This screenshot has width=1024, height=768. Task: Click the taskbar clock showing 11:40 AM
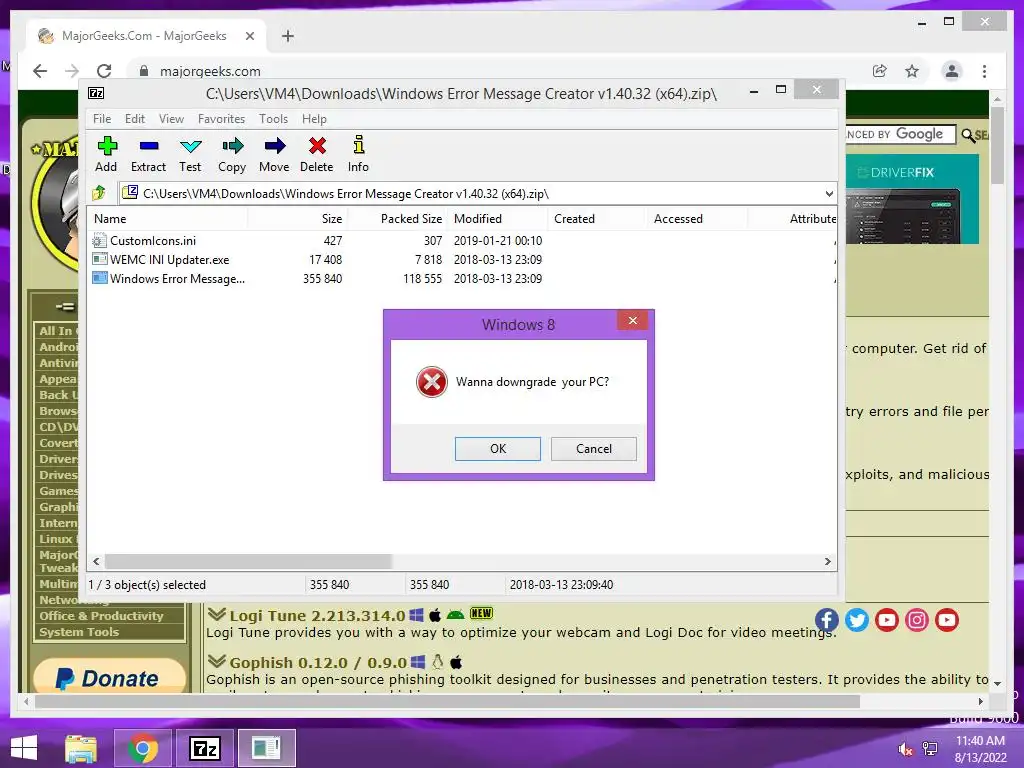(x=980, y=748)
